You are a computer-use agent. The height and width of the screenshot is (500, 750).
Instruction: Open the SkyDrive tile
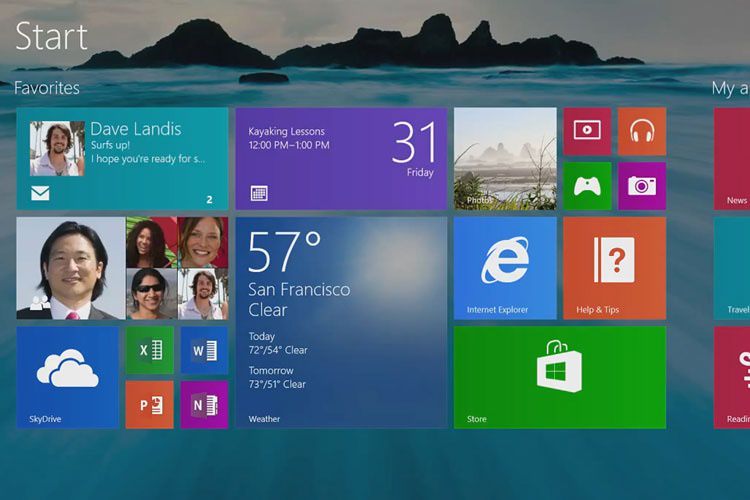pyautogui.click(x=67, y=378)
